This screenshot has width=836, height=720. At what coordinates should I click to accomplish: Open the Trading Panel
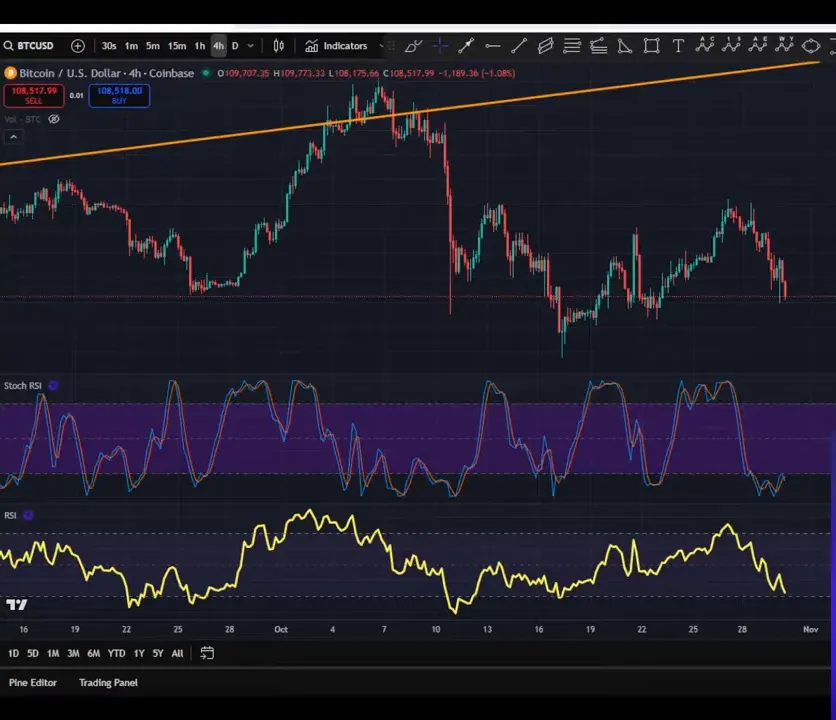coord(107,682)
